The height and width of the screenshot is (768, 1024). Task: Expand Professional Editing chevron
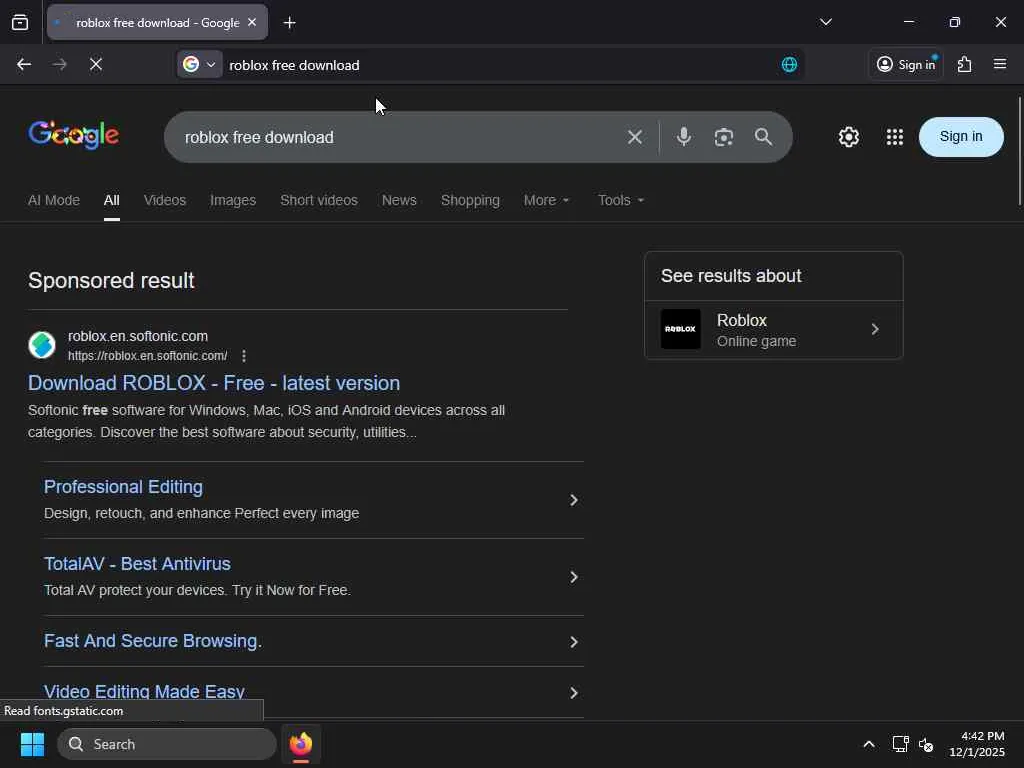tap(573, 500)
